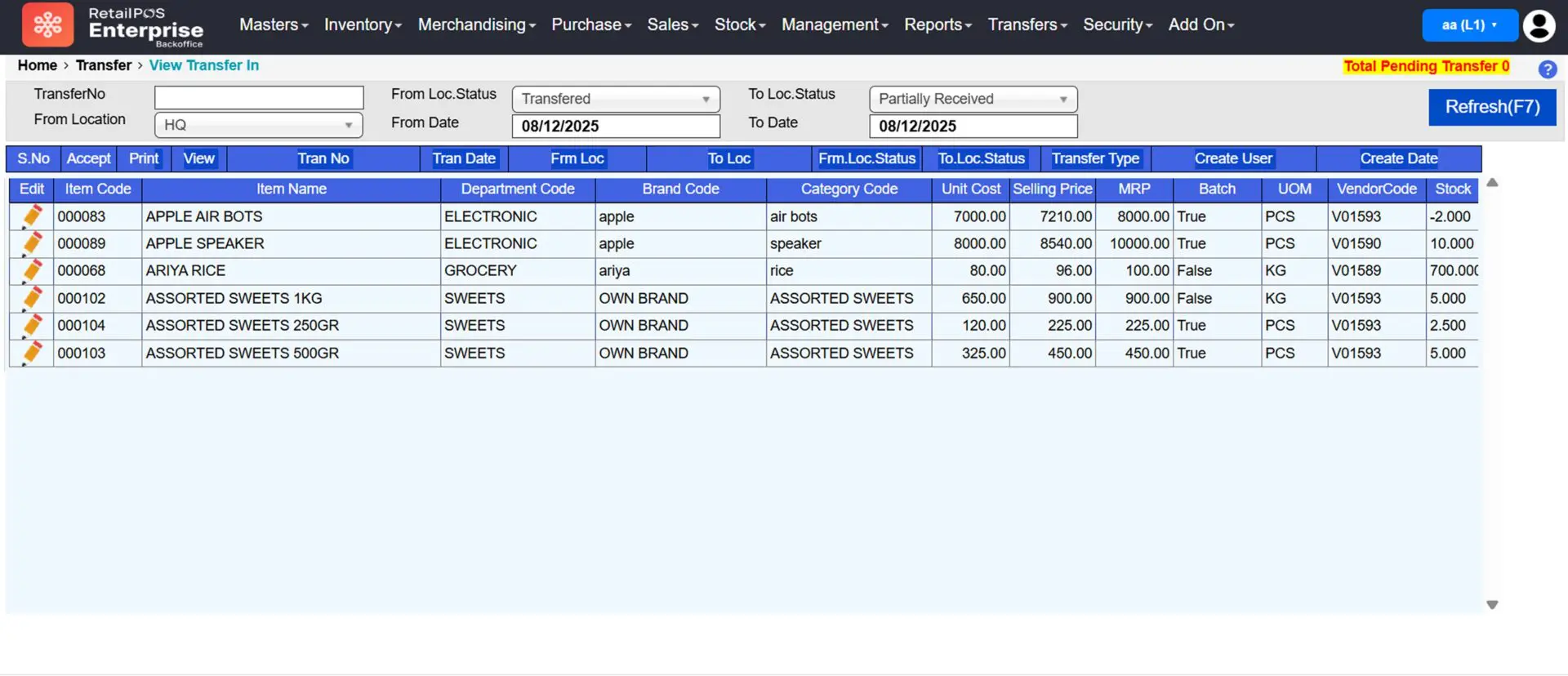Open the Masters menu
1568x676 pixels.
pos(274,24)
